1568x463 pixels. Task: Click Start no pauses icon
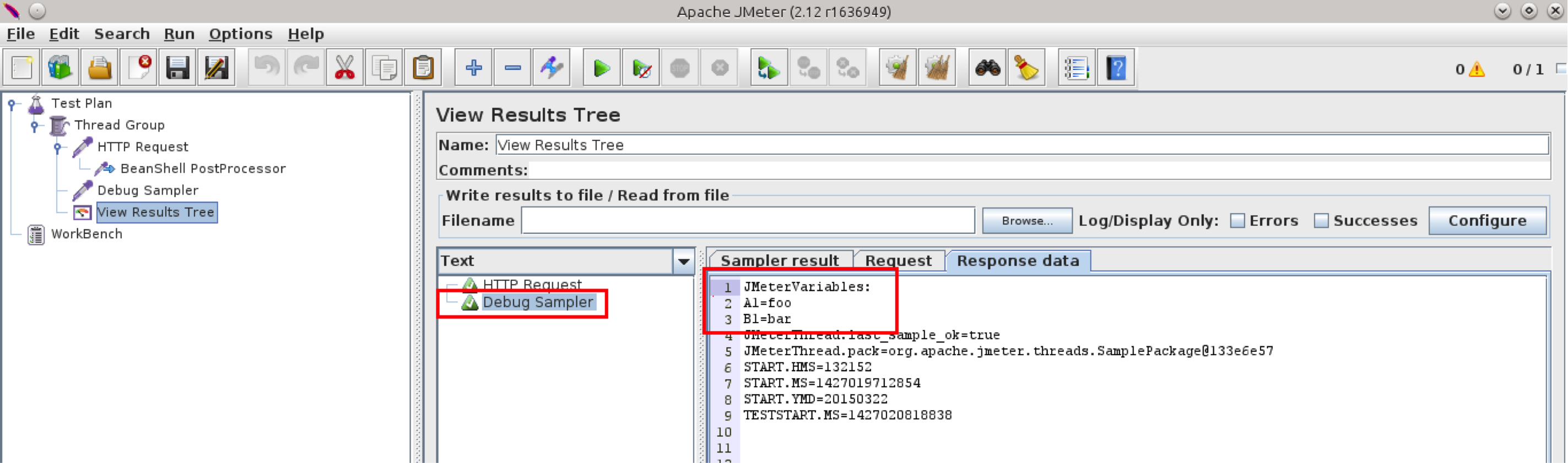(x=641, y=68)
